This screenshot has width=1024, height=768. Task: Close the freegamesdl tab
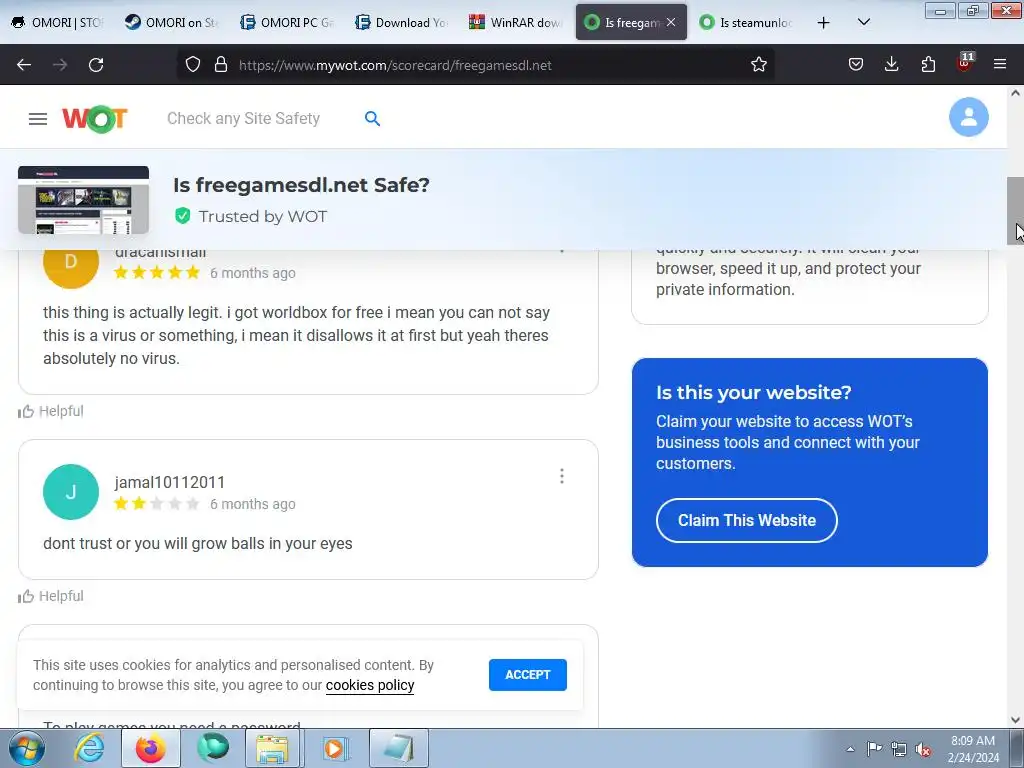671,22
